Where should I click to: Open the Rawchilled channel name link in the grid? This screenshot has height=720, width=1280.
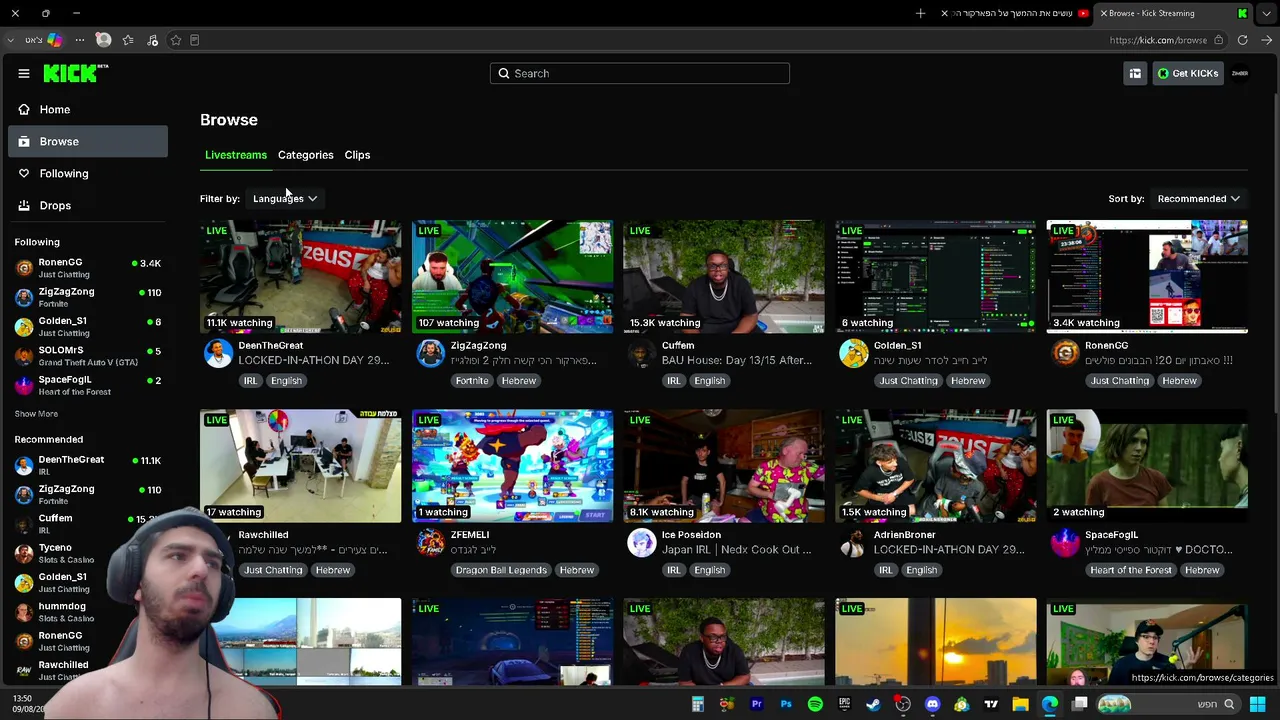[x=263, y=535]
